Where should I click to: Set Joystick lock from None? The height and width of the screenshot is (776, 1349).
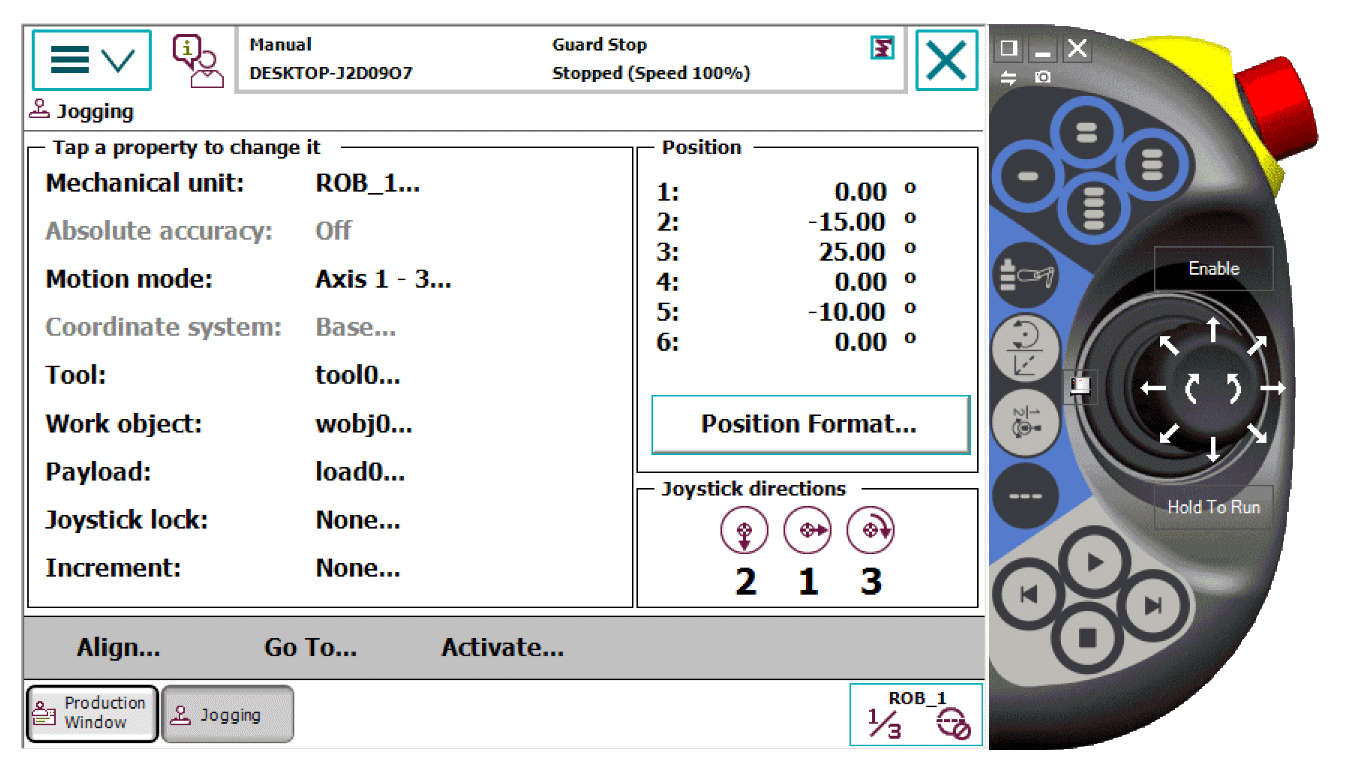(357, 520)
